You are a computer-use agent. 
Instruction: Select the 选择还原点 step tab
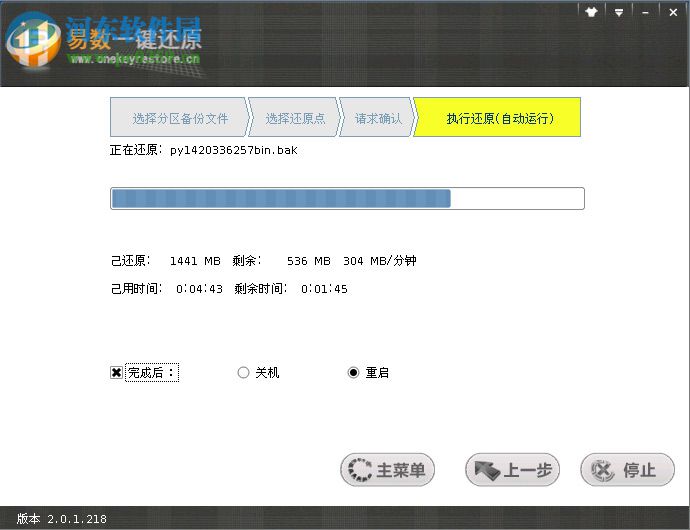[x=294, y=117]
